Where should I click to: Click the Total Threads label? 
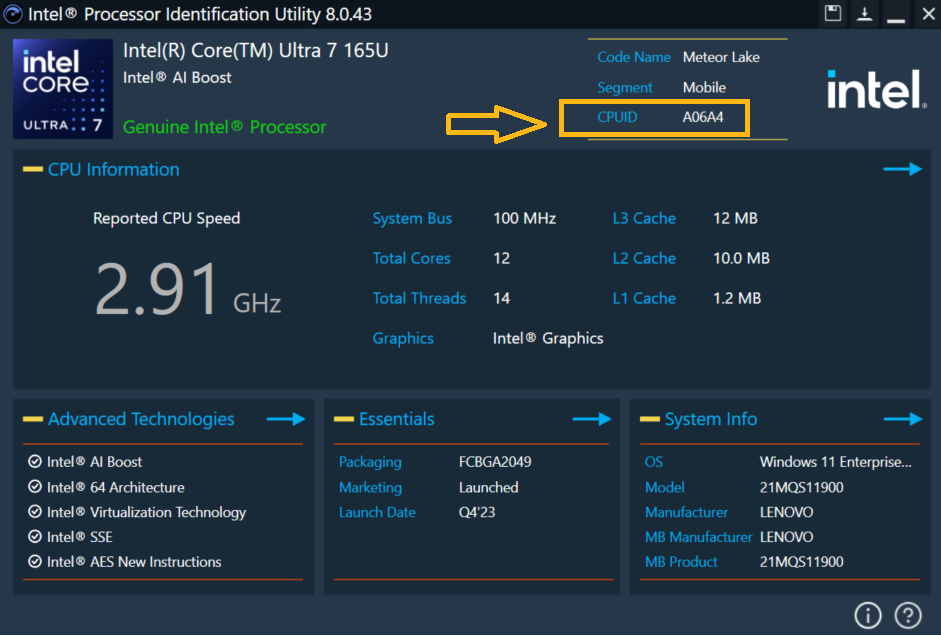(419, 298)
